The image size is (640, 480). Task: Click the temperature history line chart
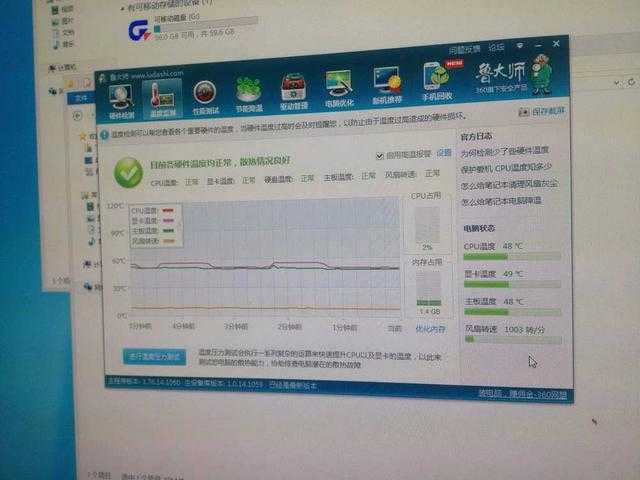pyautogui.click(x=264, y=258)
